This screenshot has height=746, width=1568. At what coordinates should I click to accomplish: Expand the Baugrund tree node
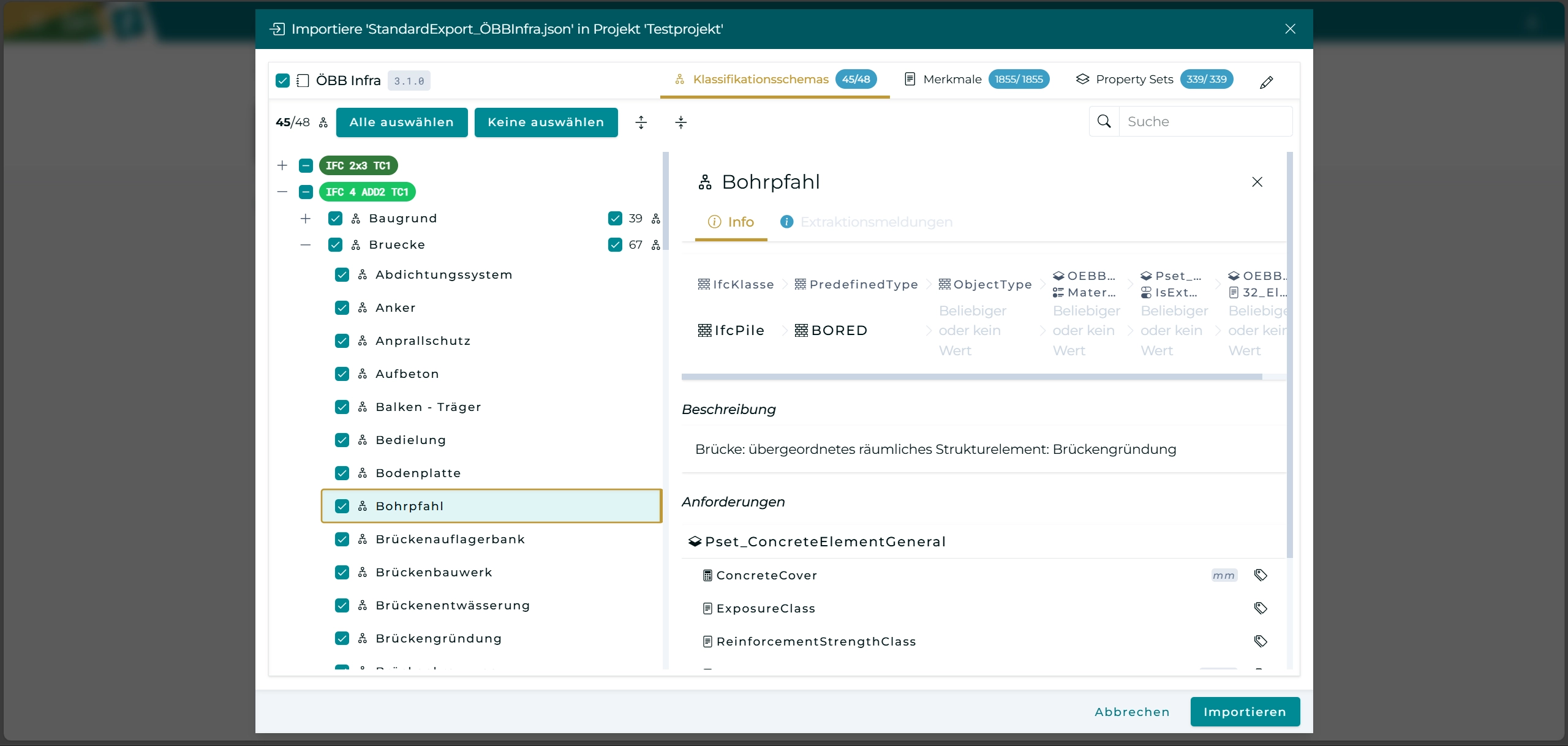point(305,219)
